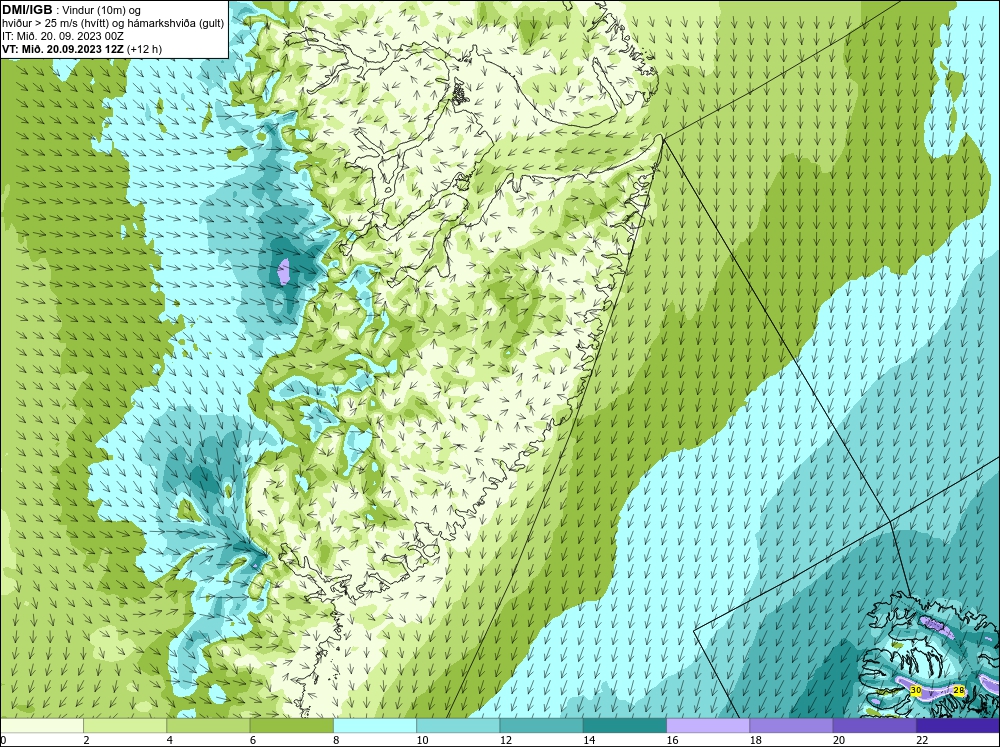1000x747 pixels.
Task: Click the legend scale value "6"
Action: (x=253, y=740)
